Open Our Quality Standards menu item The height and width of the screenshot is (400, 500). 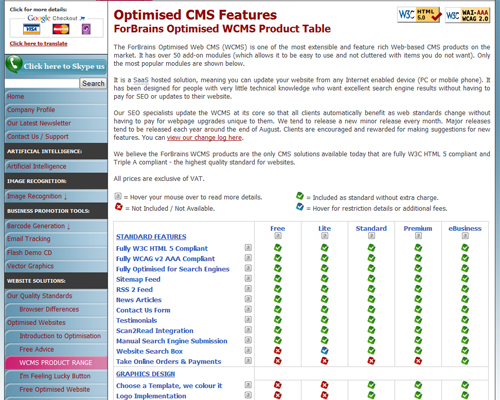coord(56,296)
